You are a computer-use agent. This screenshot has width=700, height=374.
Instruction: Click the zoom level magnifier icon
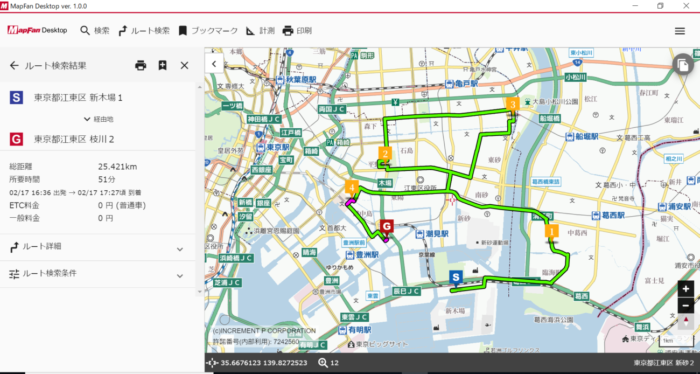coord(323,363)
